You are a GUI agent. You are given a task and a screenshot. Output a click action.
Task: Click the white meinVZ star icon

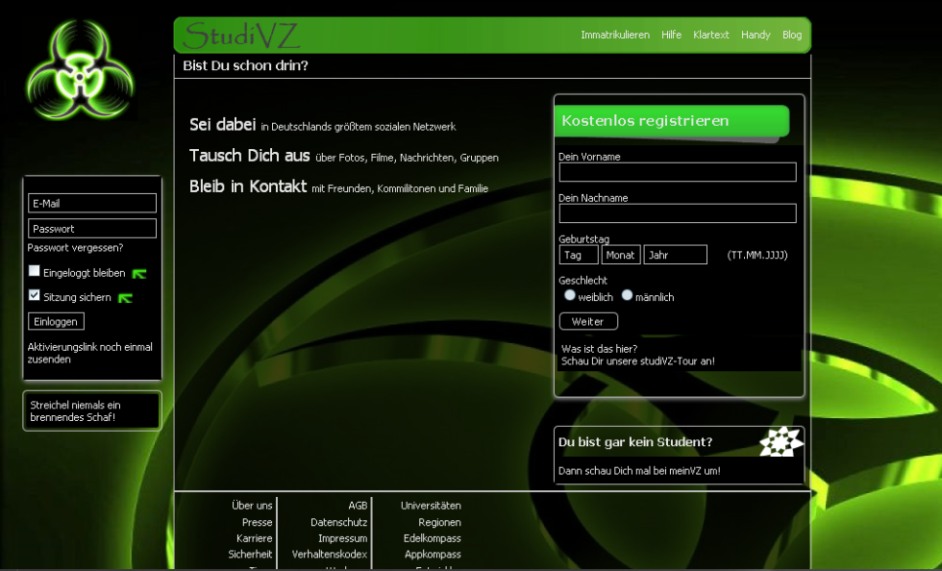pos(781,442)
